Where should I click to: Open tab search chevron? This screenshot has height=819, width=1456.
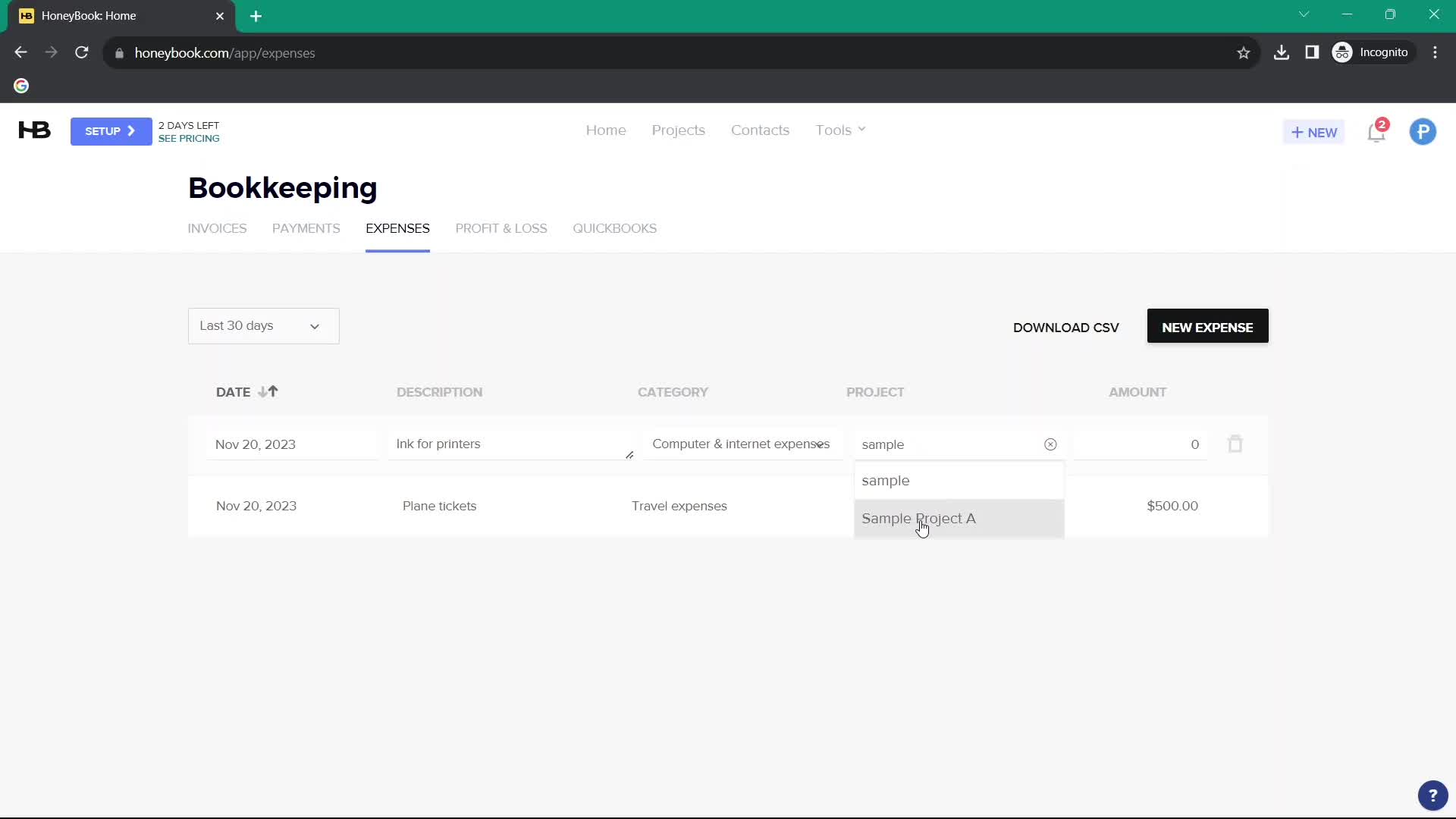1304,14
